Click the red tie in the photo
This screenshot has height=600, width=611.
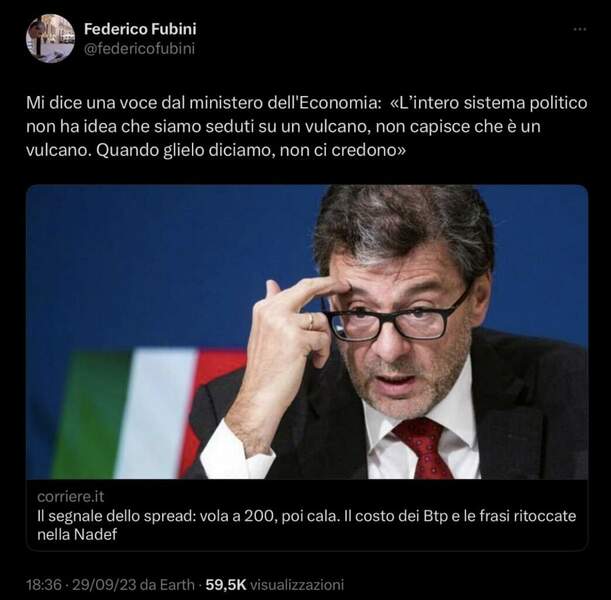click(x=424, y=448)
